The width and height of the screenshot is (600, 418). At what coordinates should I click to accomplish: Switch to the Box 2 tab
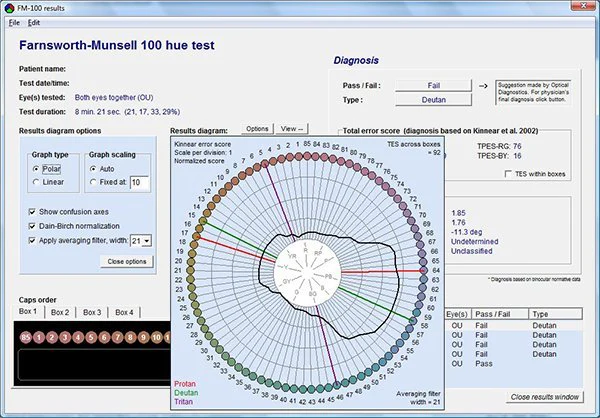(x=60, y=312)
